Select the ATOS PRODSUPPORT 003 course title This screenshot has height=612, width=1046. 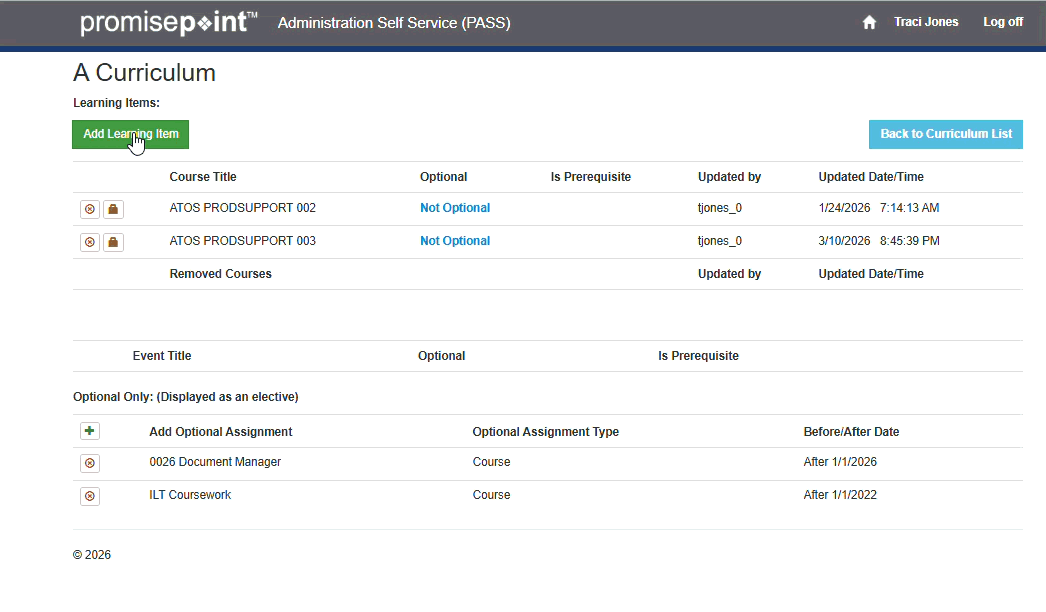point(242,241)
